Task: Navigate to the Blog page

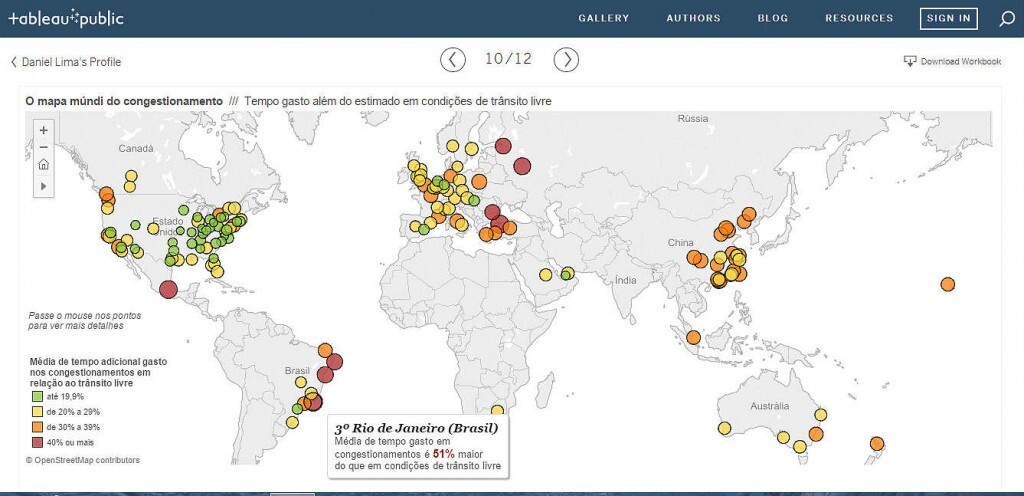Action: (772, 18)
